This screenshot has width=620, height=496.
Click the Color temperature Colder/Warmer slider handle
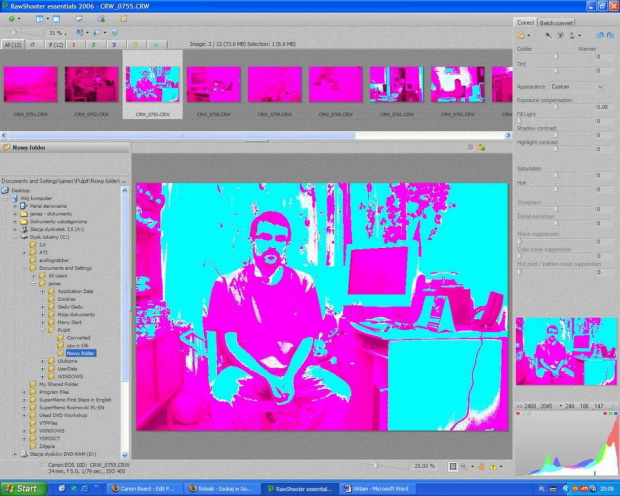point(556,56)
